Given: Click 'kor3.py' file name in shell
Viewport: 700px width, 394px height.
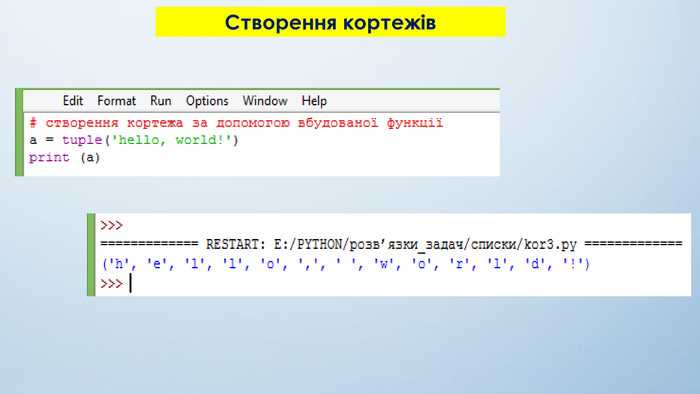Looking at the screenshot, I should point(550,244).
